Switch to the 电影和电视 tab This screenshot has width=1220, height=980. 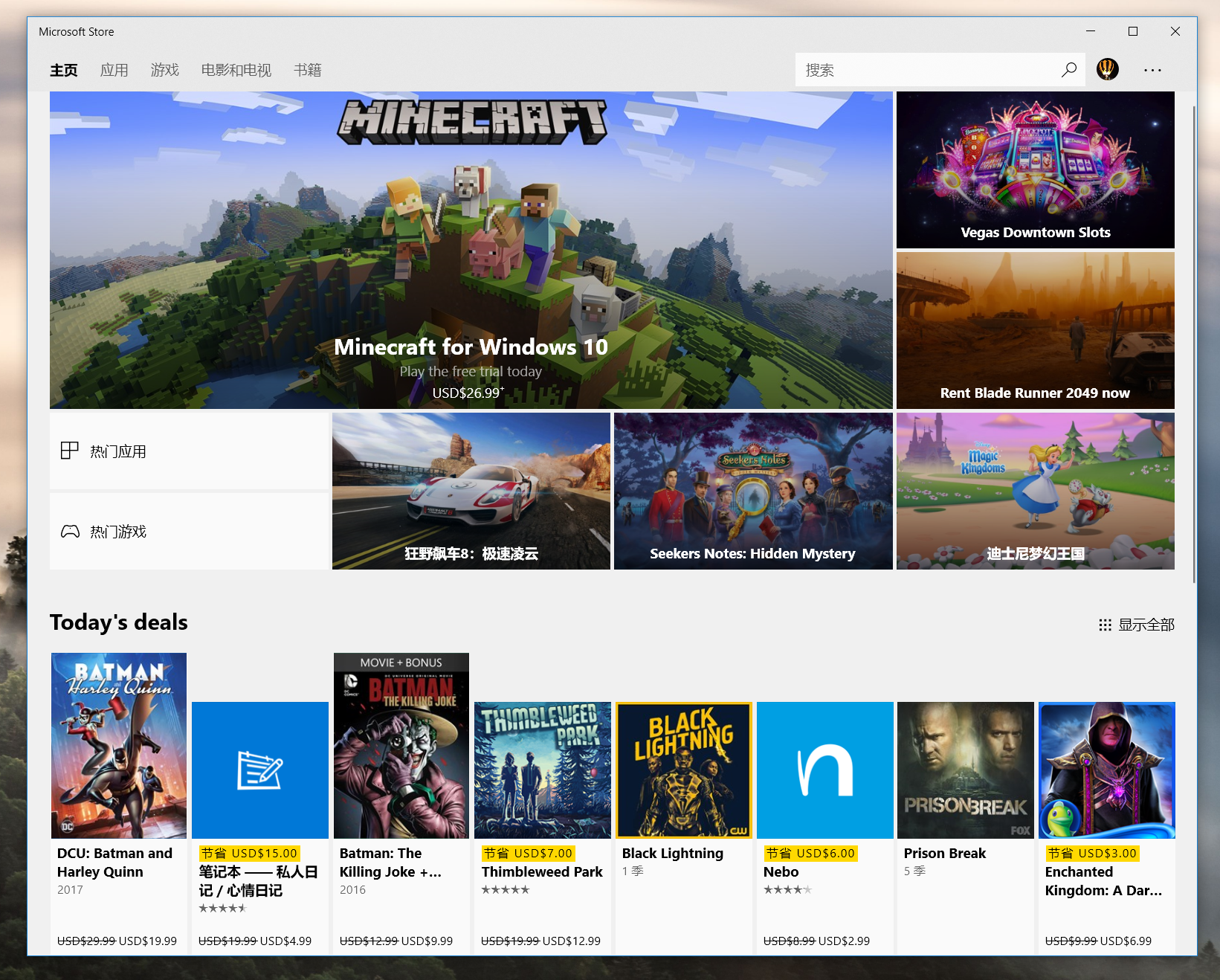coord(236,70)
